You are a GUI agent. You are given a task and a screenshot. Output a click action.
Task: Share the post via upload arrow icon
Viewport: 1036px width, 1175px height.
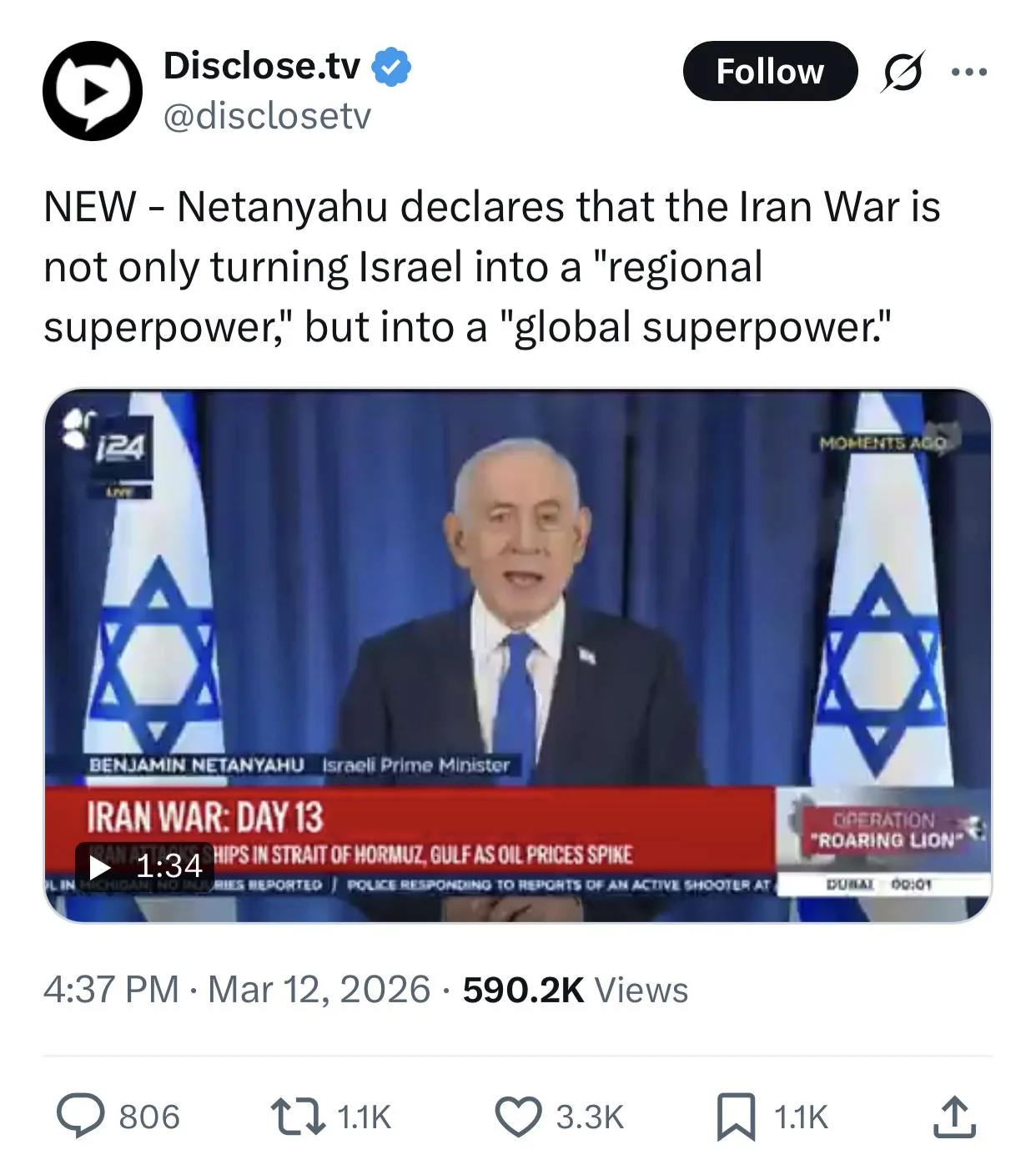pyautogui.click(x=954, y=1117)
